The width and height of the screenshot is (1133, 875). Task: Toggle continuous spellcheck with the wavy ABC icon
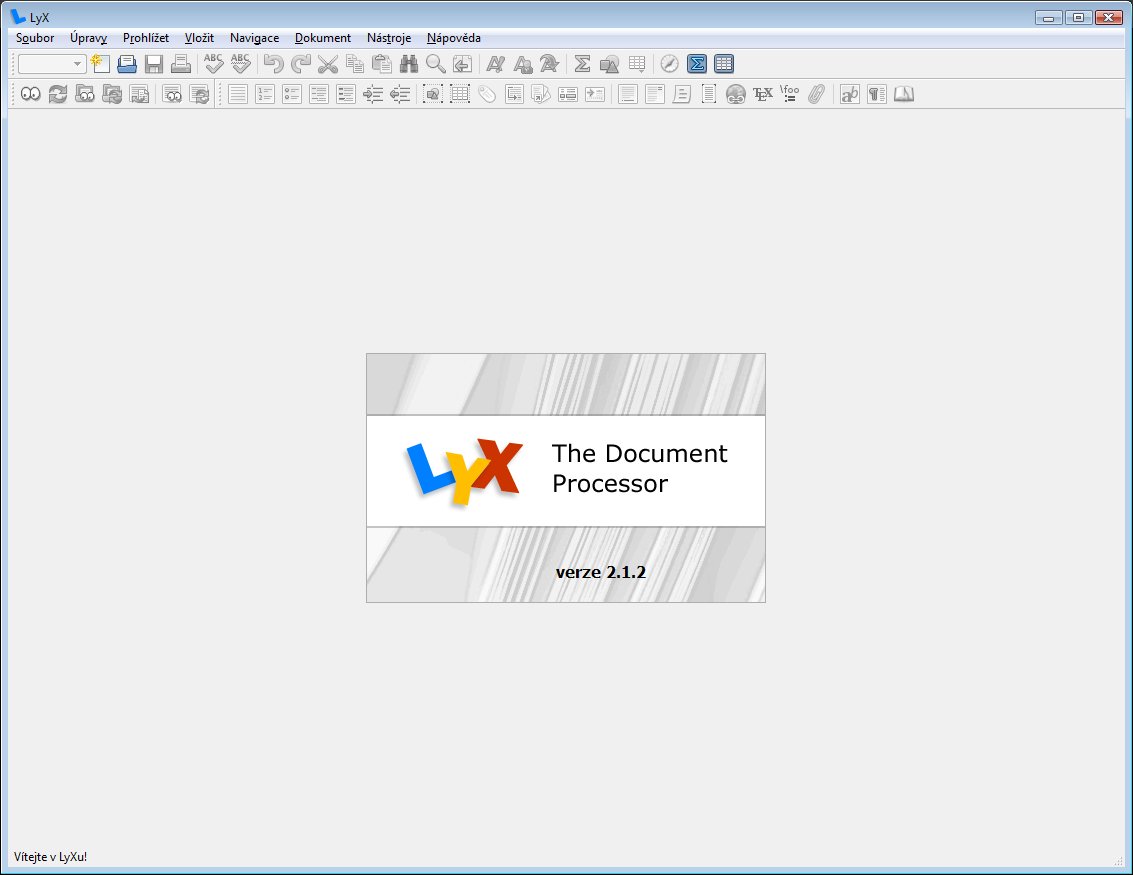(x=240, y=64)
